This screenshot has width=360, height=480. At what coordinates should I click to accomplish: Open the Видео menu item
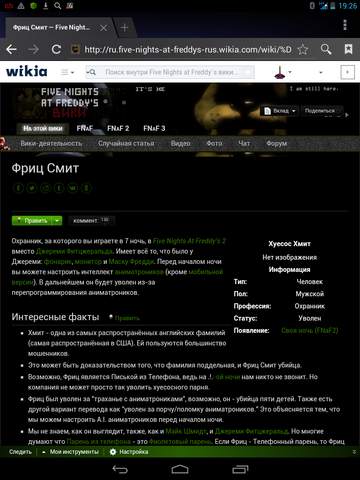[x=180, y=143]
